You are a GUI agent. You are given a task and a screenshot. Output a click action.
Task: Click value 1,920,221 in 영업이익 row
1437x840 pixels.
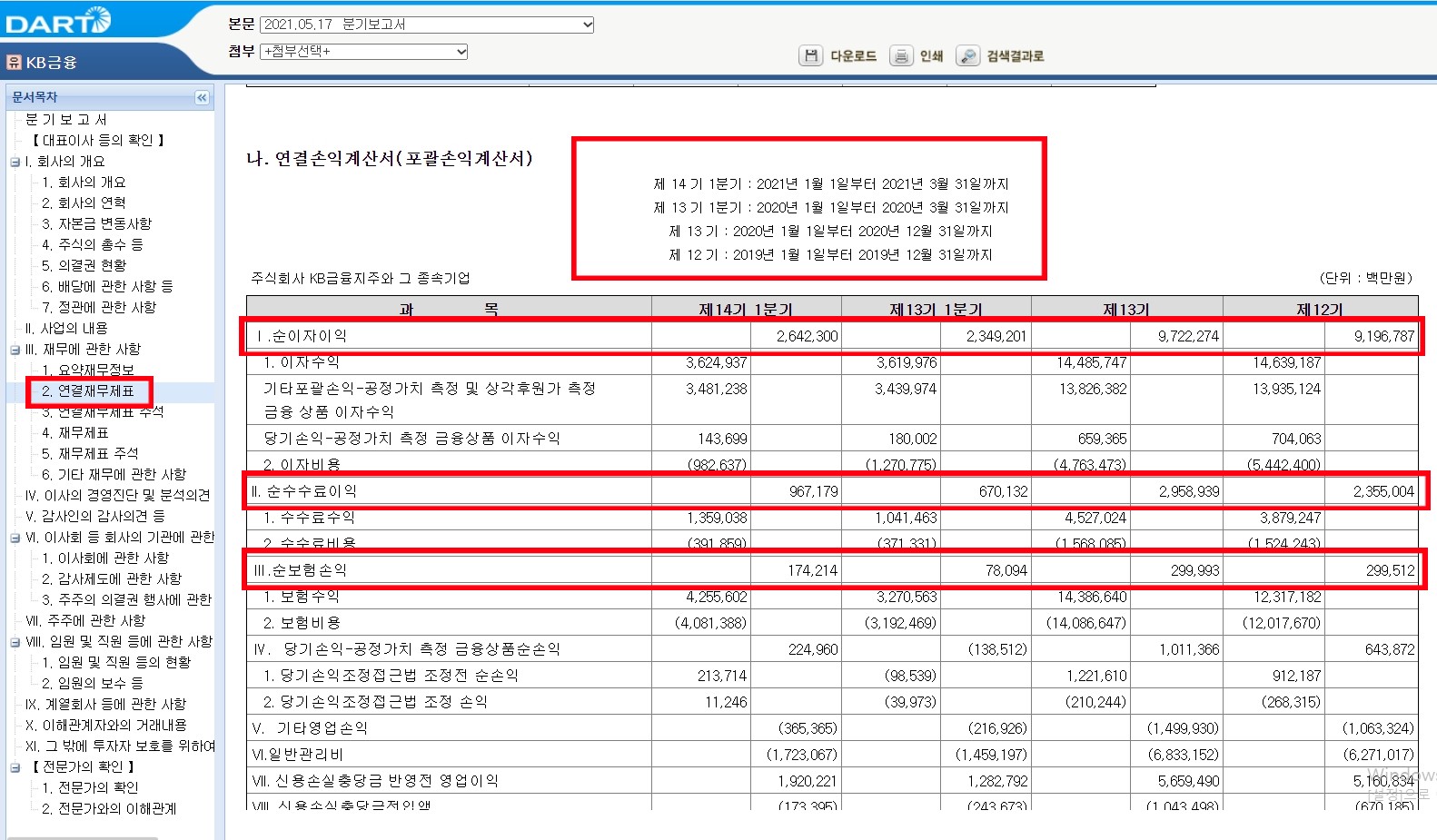click(x=808, y=781)
